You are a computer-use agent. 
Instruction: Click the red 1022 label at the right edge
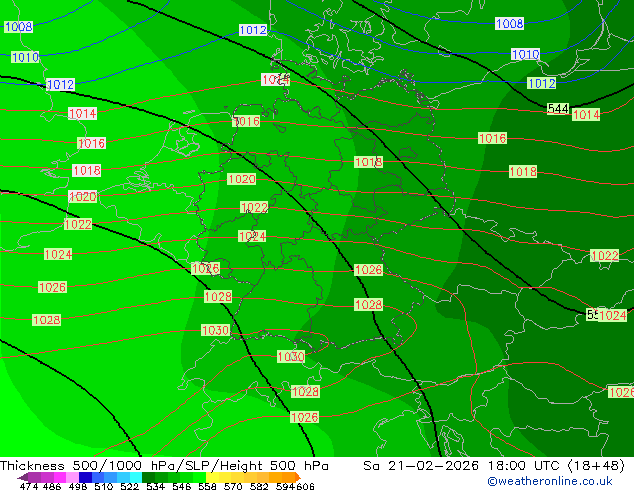[x=604, y=256]
